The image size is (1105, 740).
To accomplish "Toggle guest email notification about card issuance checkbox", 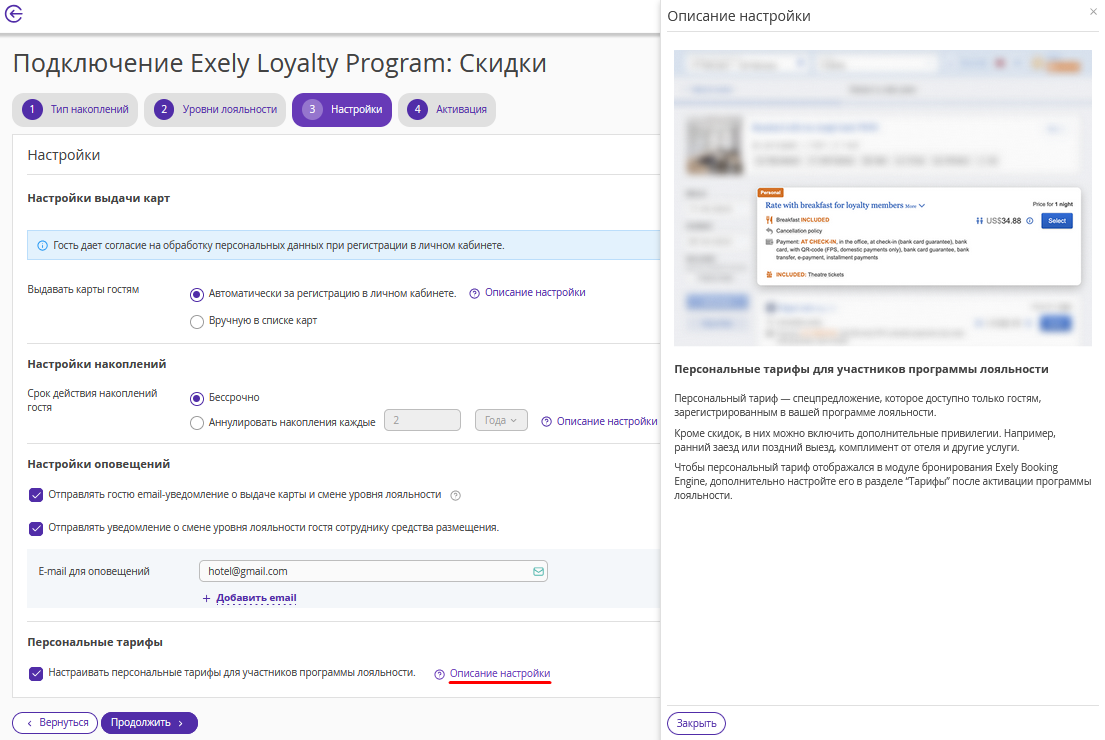I will coord(36,495).
